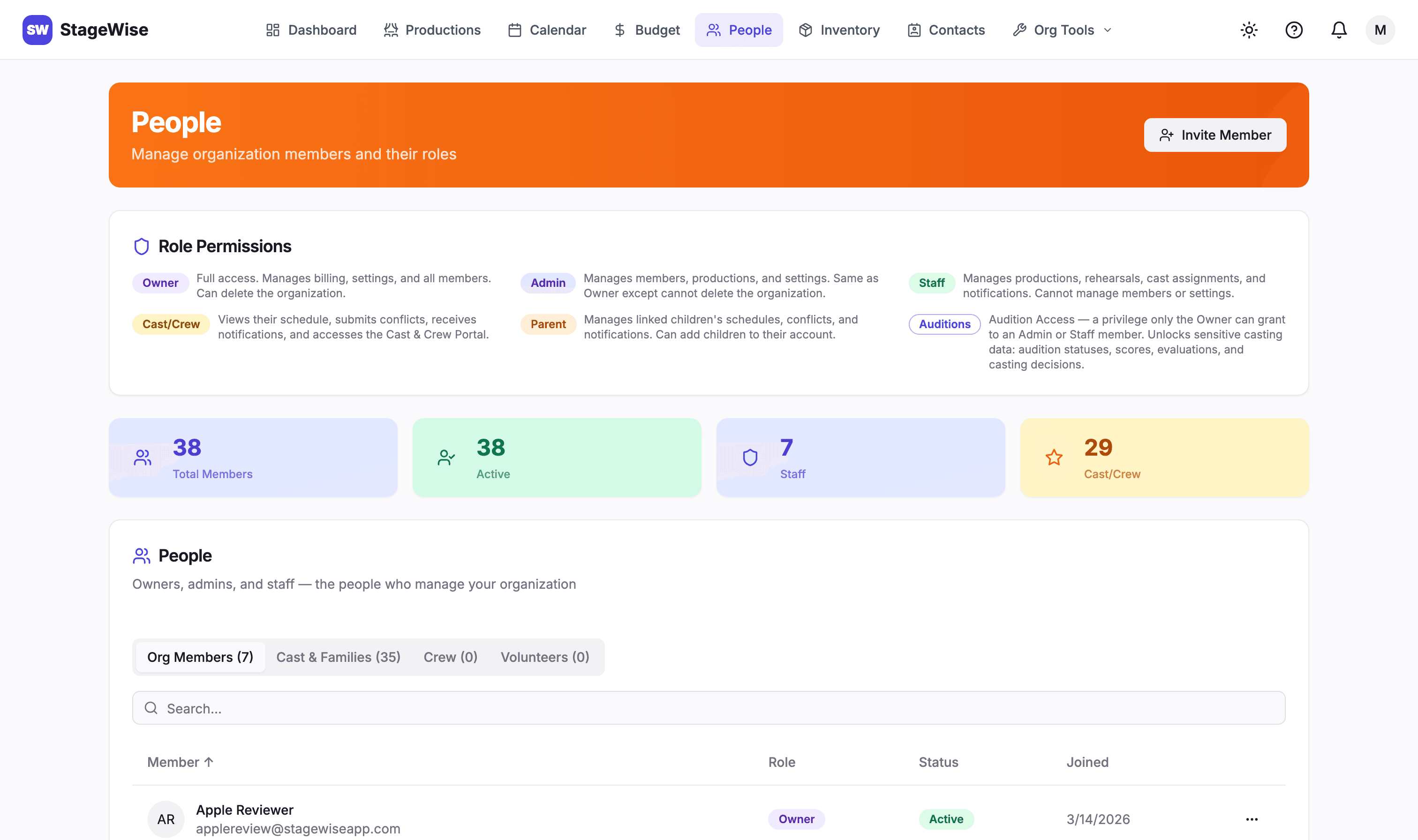Screen dimensions: 1418x840
Task: Go to the Productions page
Action: tap(432, 30)
